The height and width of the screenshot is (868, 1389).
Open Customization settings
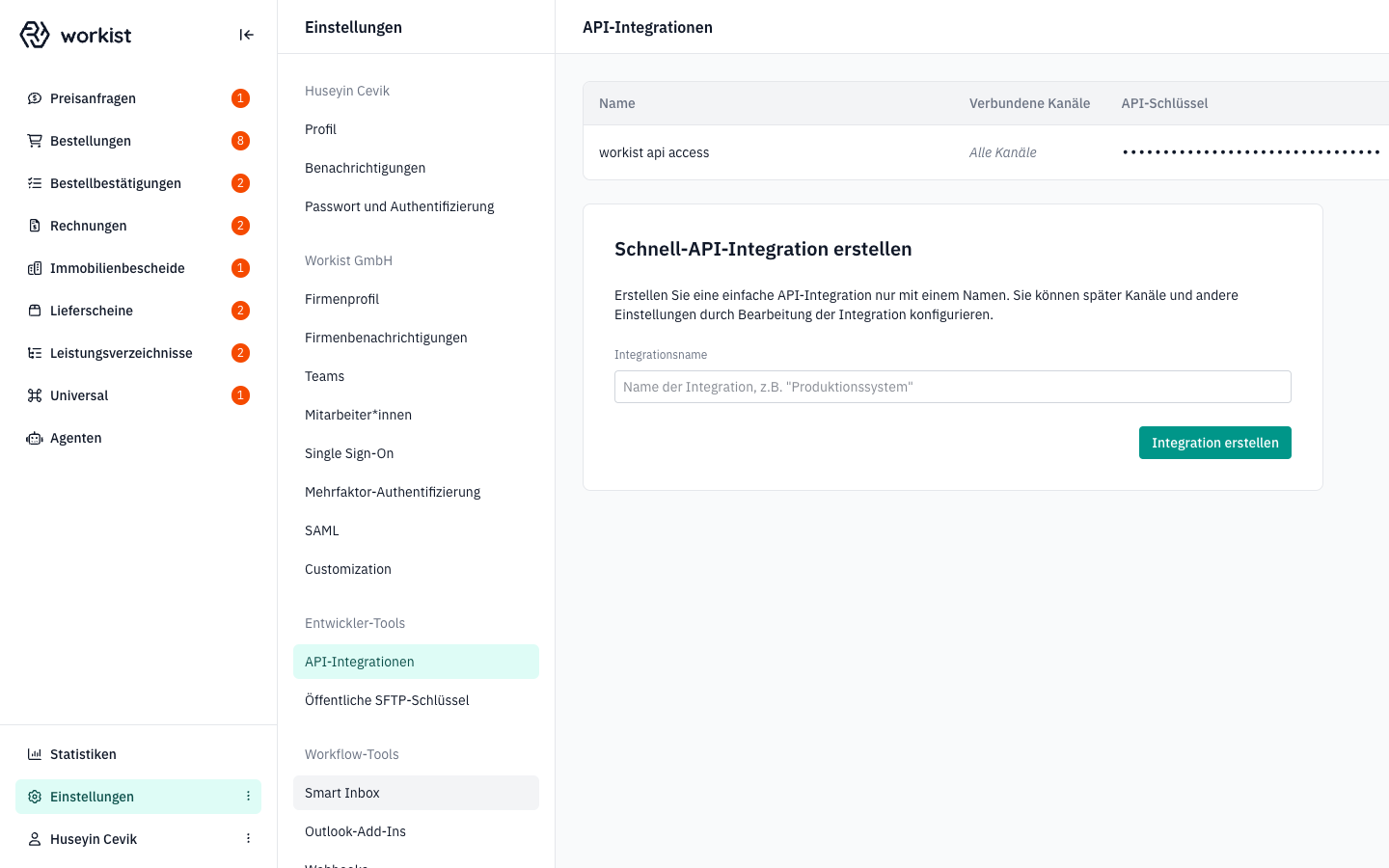click(x=416, y=569)
